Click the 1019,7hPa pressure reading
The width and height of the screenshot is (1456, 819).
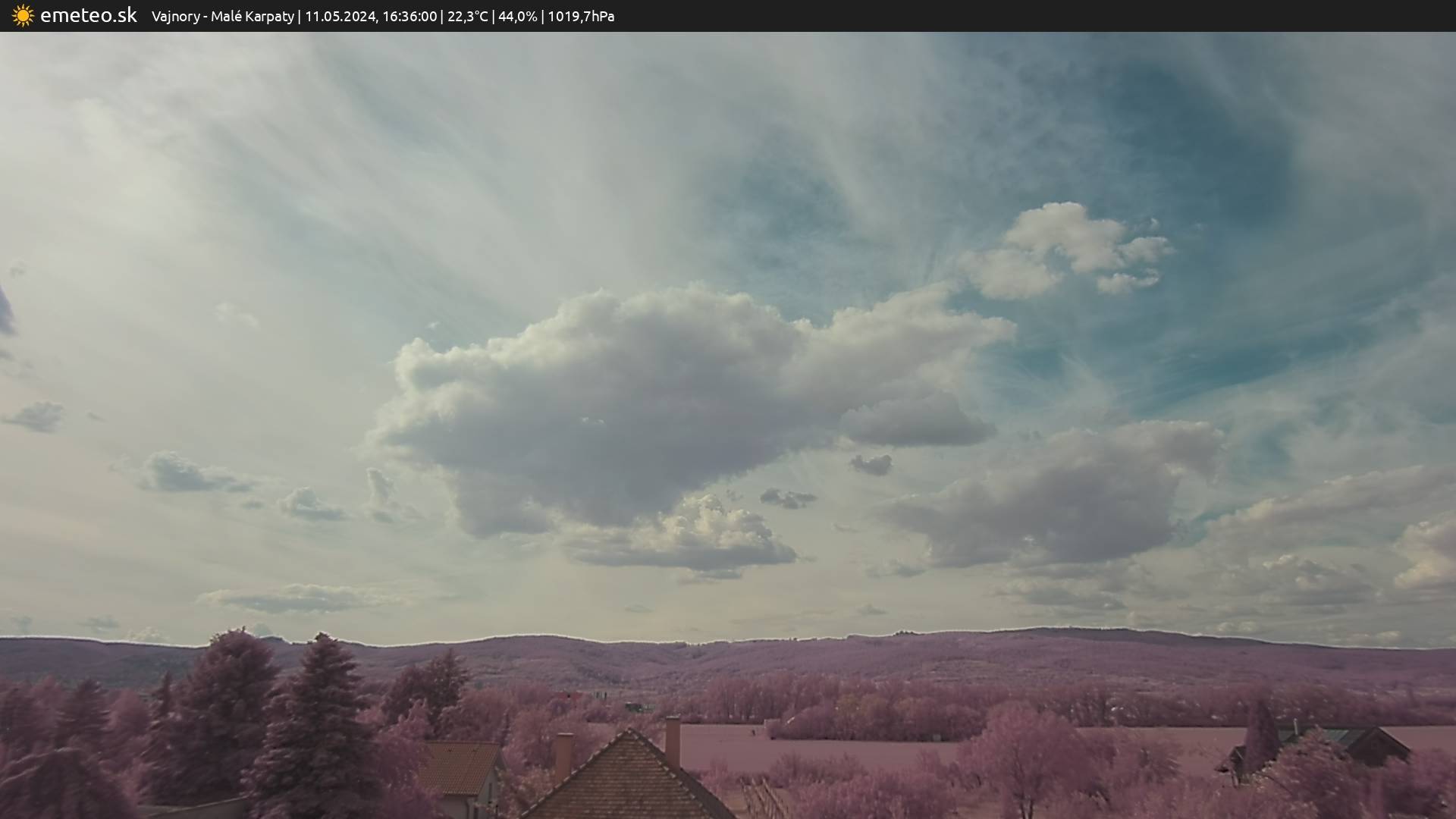point(581,17)
